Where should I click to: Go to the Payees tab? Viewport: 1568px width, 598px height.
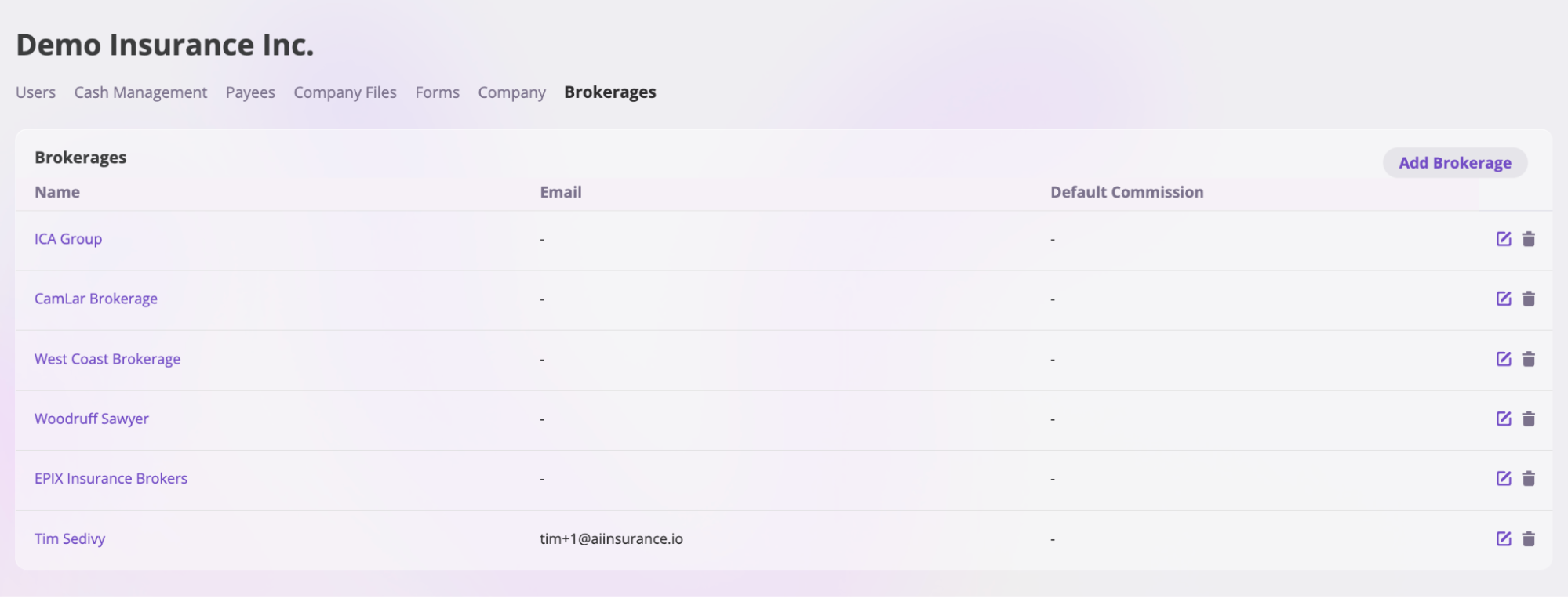(250, 92)
